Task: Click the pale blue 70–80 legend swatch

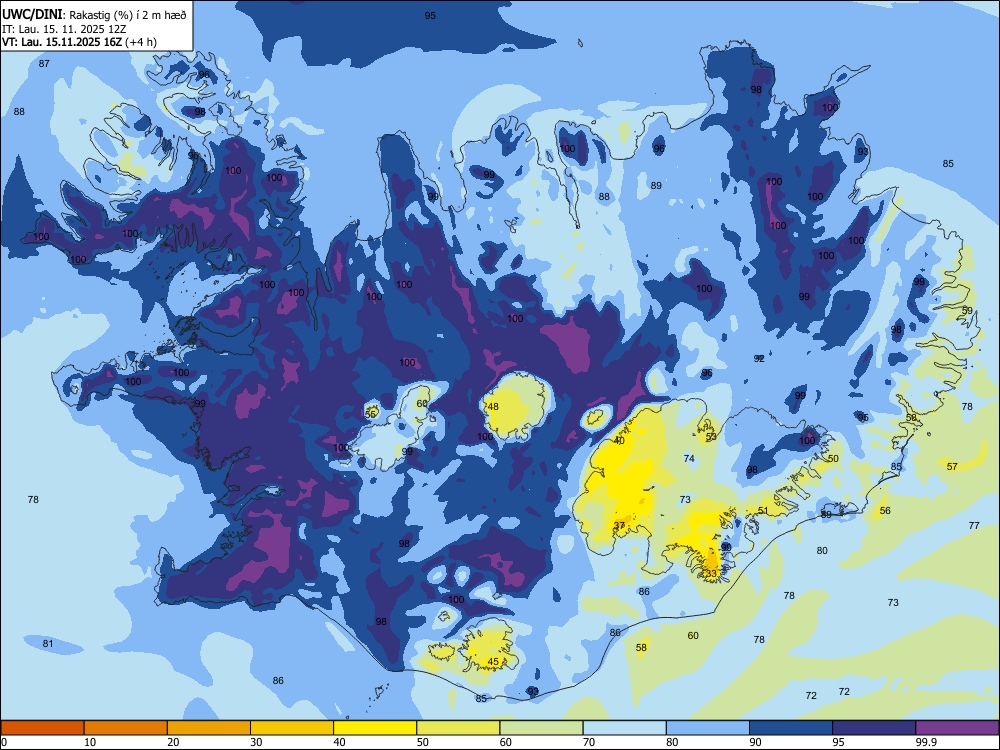Action: (x=624, y=728)
